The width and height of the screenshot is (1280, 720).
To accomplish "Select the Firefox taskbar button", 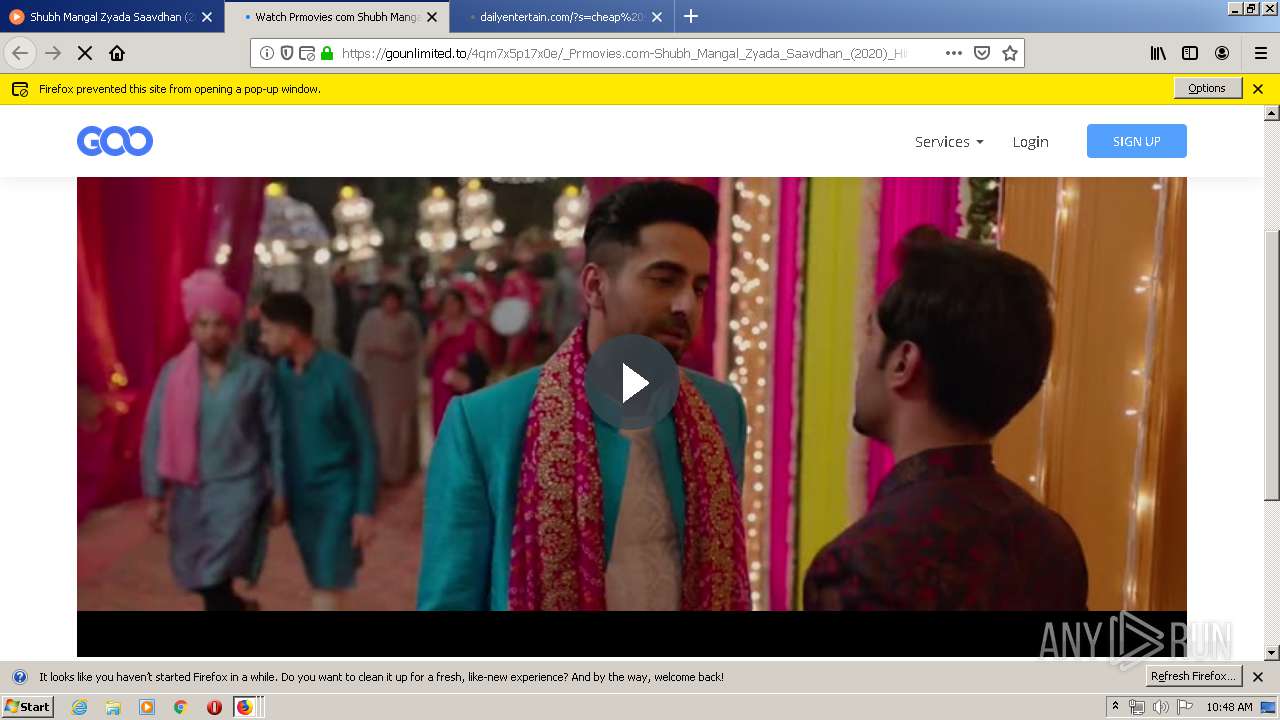I will 248,707.
